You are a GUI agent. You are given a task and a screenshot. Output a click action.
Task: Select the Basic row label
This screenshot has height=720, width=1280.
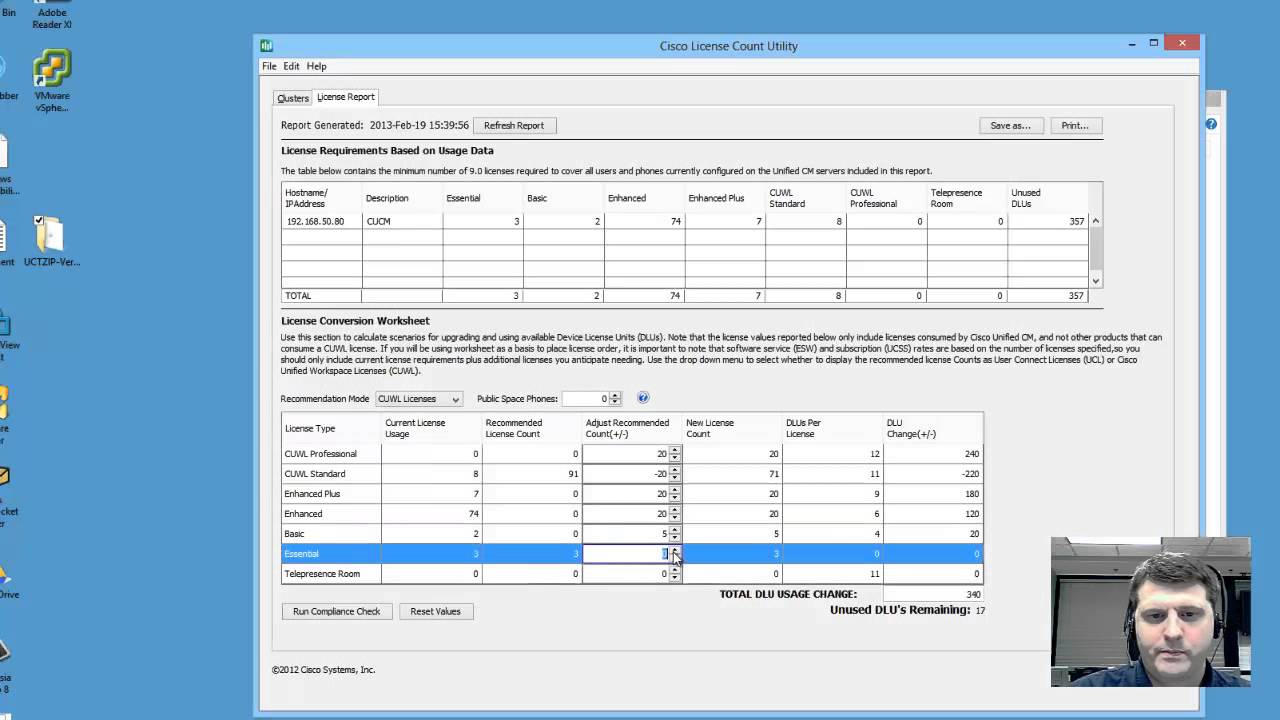(294, 534)
